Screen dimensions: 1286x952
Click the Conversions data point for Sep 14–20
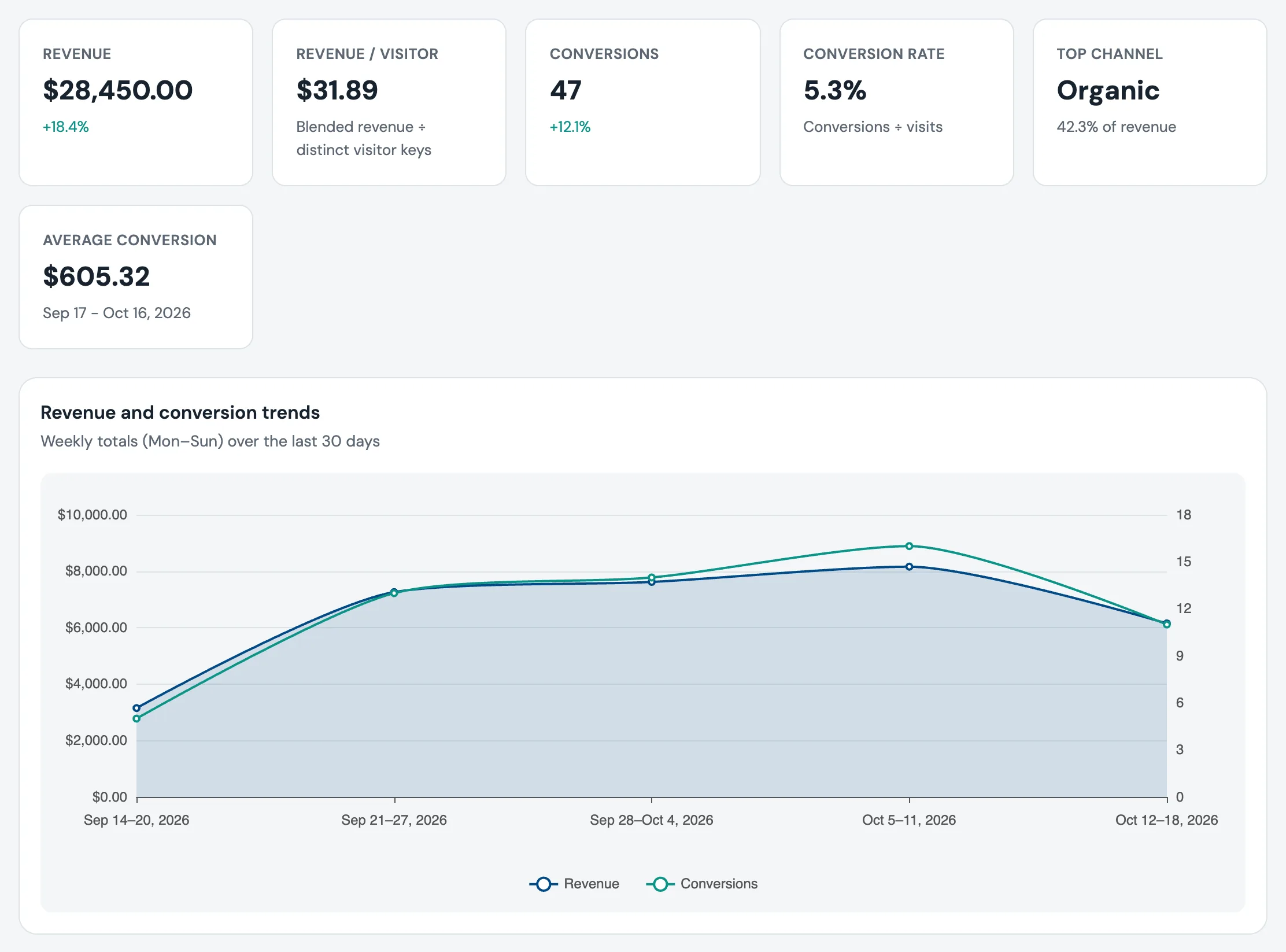136,719
